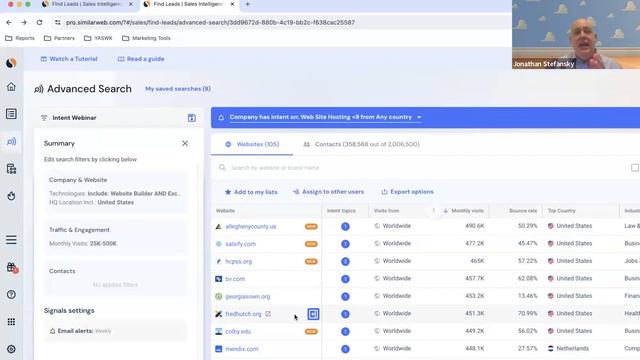Click the Intent topics column header

(x=341, y=211)
